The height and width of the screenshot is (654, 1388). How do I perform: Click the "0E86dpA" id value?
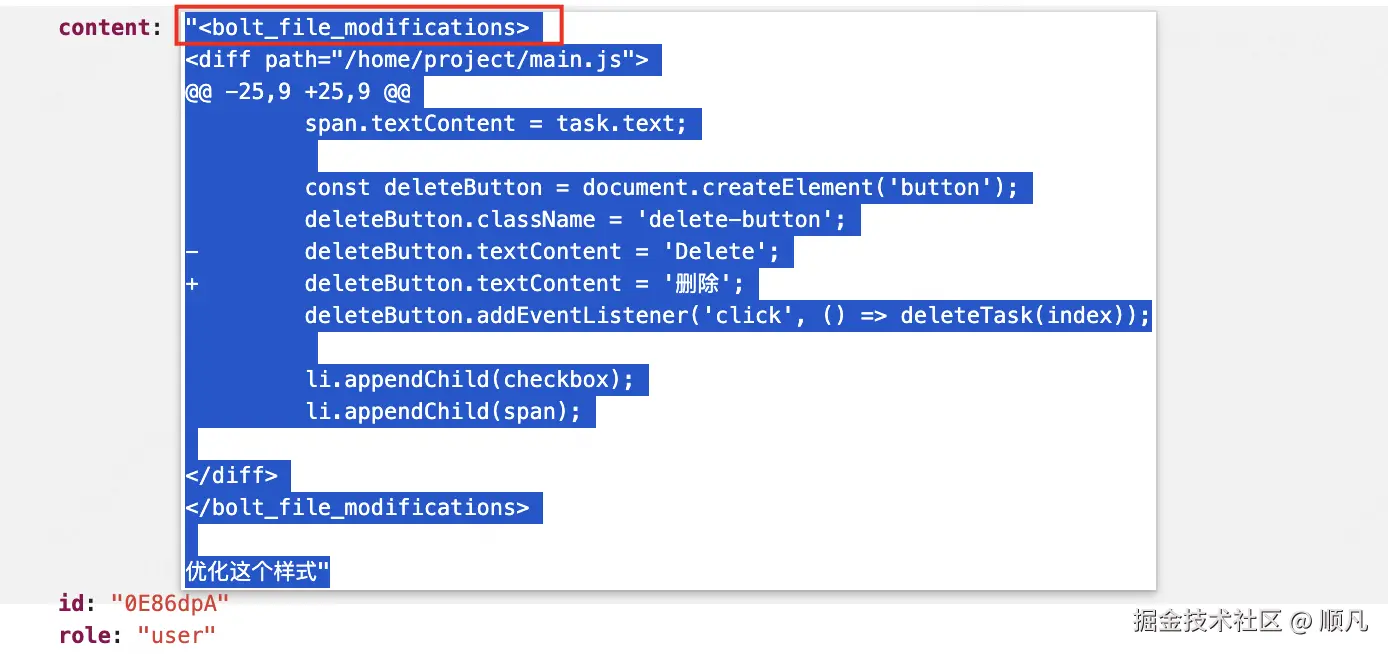[x=170, y=603]
